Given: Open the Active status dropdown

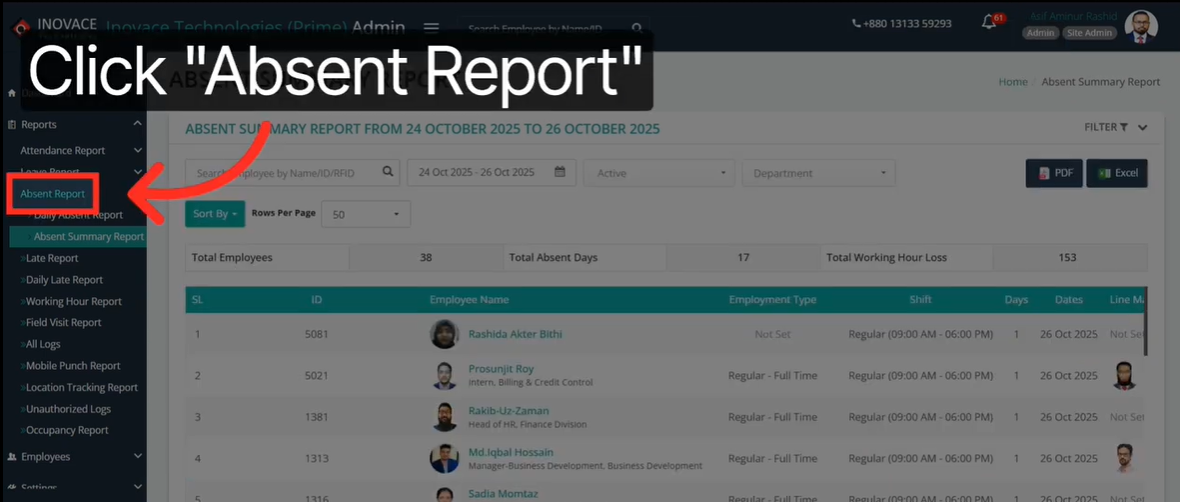Looking at the screenshot, I should (659, 173).
